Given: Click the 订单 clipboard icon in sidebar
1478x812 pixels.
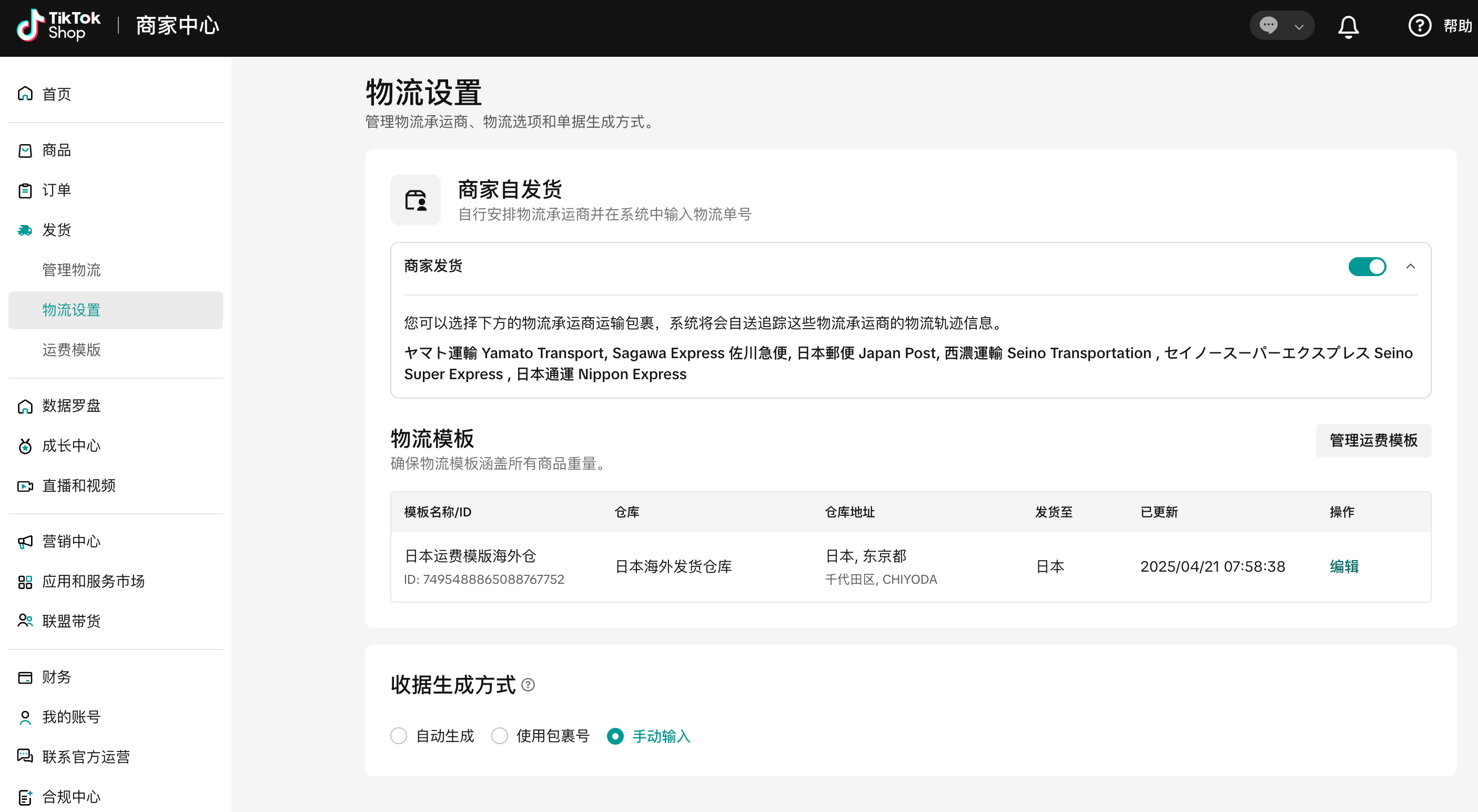Looking at the screenshot, I should click(x=25, y=190).
